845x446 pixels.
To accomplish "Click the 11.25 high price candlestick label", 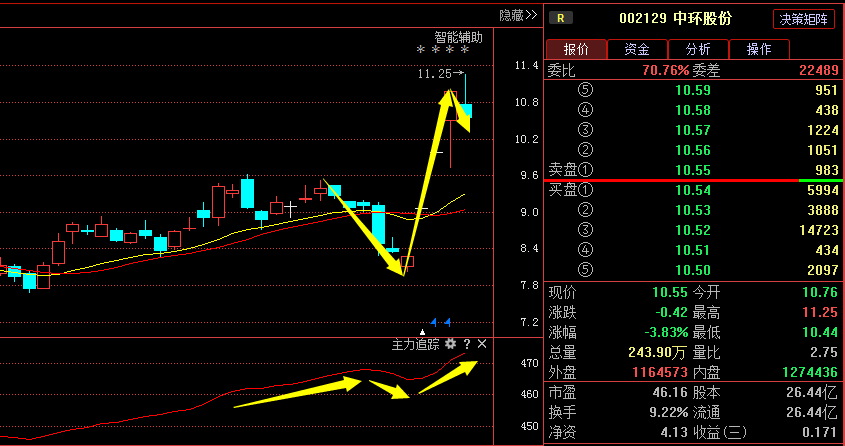I will click(434, 73).
